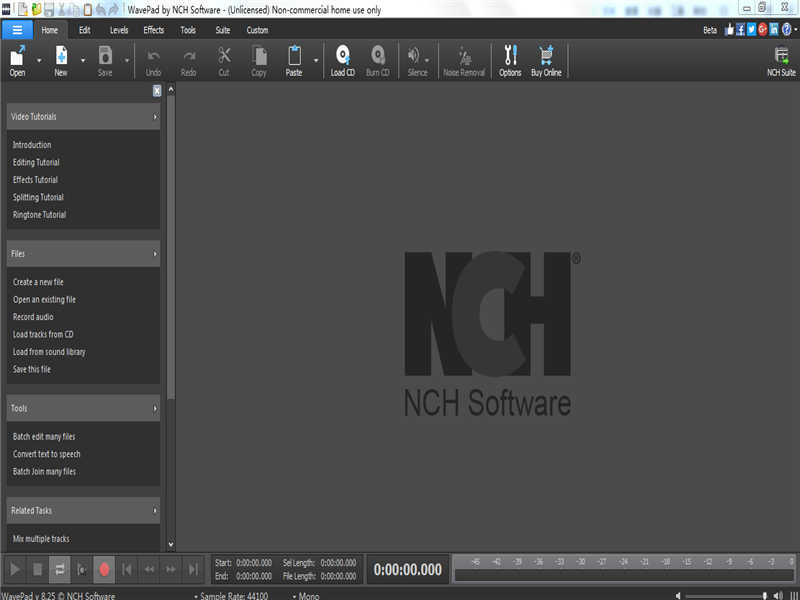Image resolution: width=800 pixels, height=600 pixels.
Task: Expand the Save dropdown arrow
Action: [127, 61]
